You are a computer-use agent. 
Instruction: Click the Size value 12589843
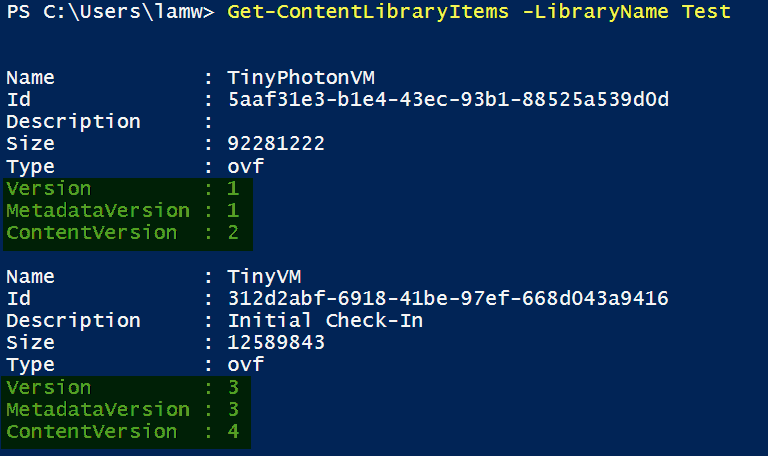[276, 343]
